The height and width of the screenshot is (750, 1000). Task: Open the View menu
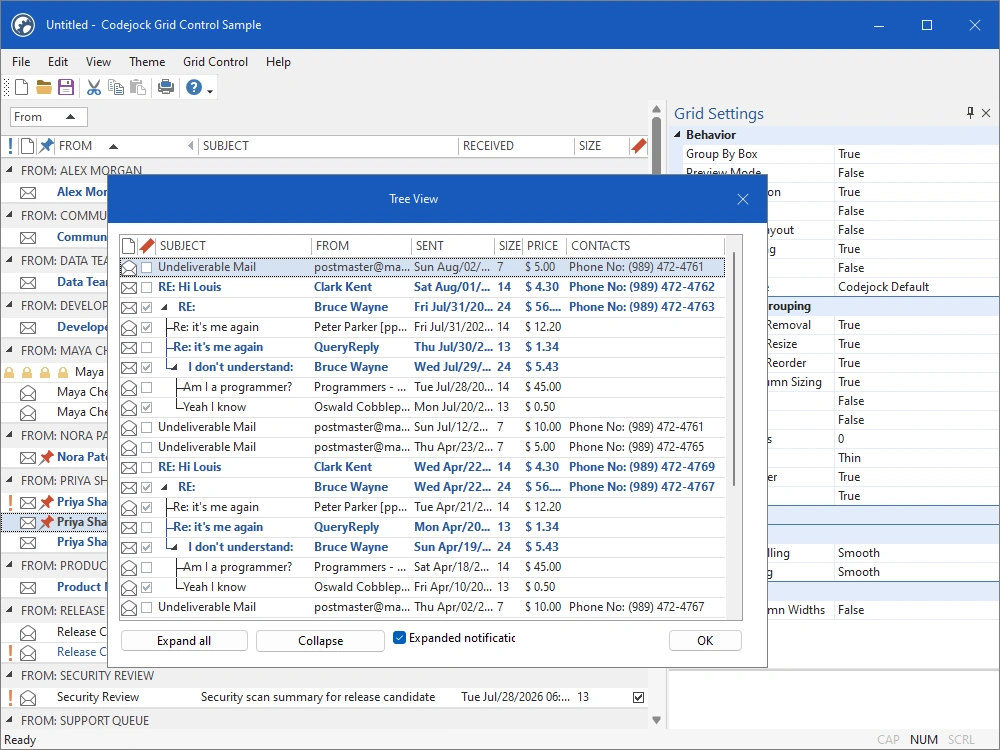pos(98,62)
